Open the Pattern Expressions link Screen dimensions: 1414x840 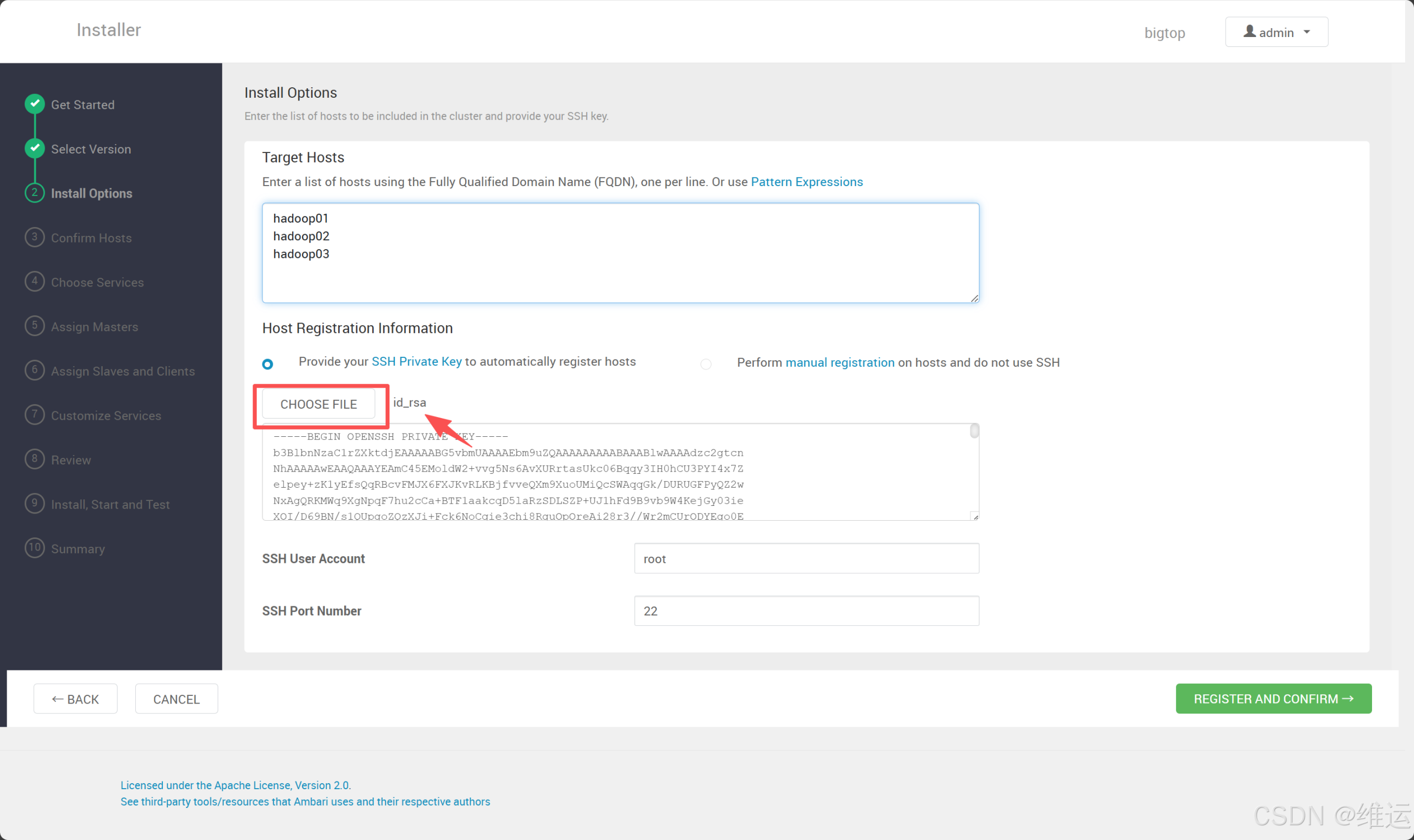[x=806, y=182]
